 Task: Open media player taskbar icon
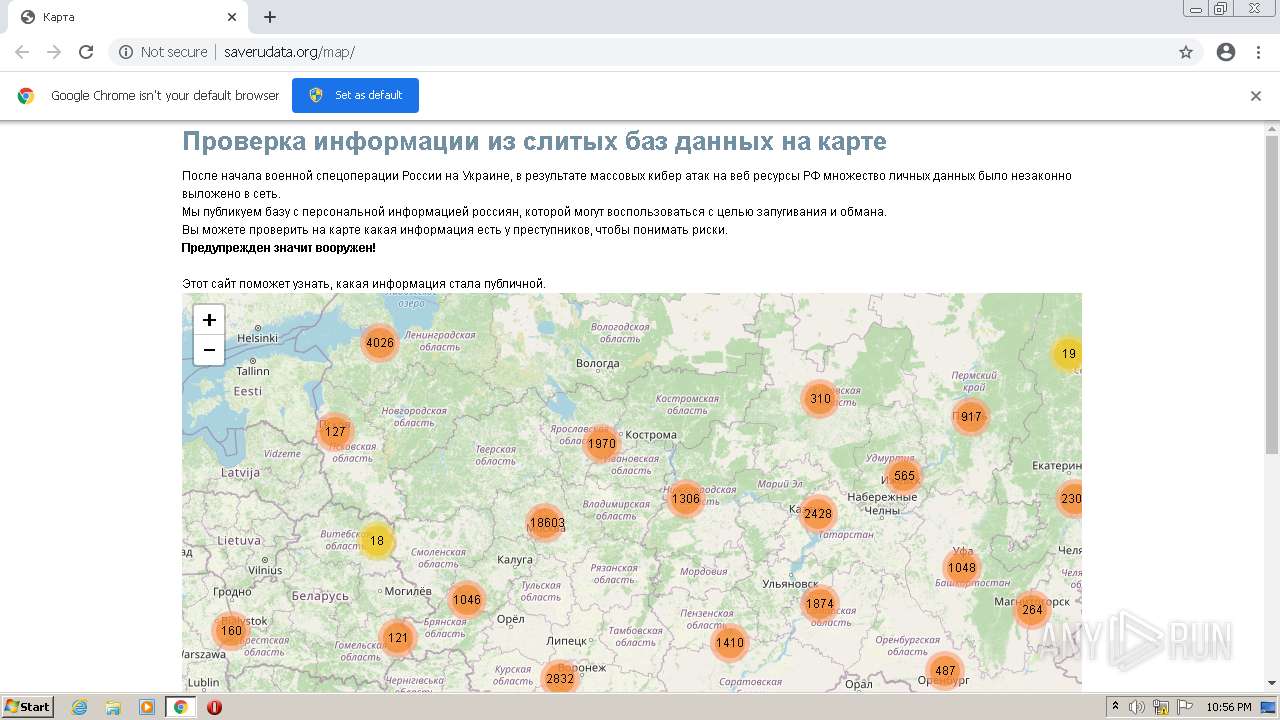pos(147,707)
